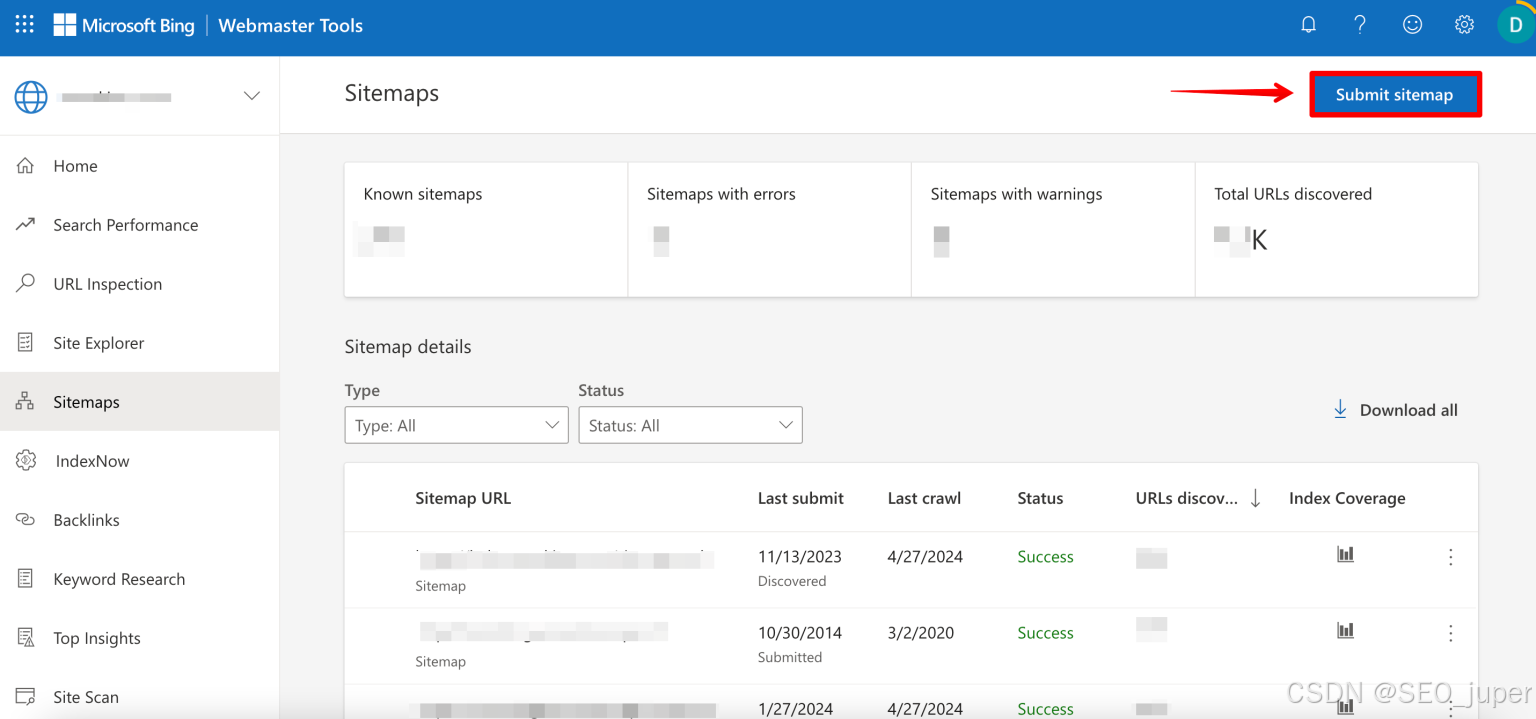This screenshot has height=719, width=1536.
Task: Click the Top Insights lightbulb icon
Action: pyautogui.click(x=26, y=638)
